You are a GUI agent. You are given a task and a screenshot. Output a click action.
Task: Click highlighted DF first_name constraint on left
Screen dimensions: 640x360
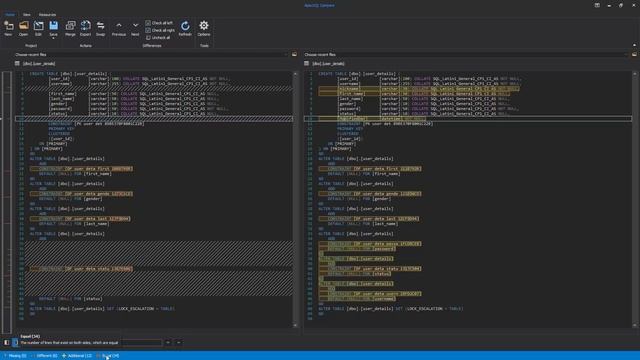click(81, 169)
